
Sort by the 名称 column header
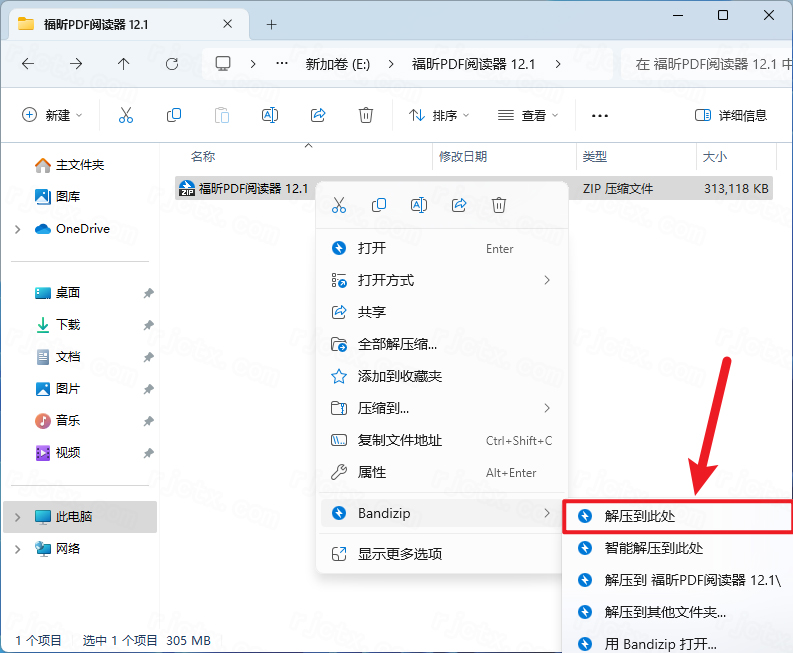203,157
